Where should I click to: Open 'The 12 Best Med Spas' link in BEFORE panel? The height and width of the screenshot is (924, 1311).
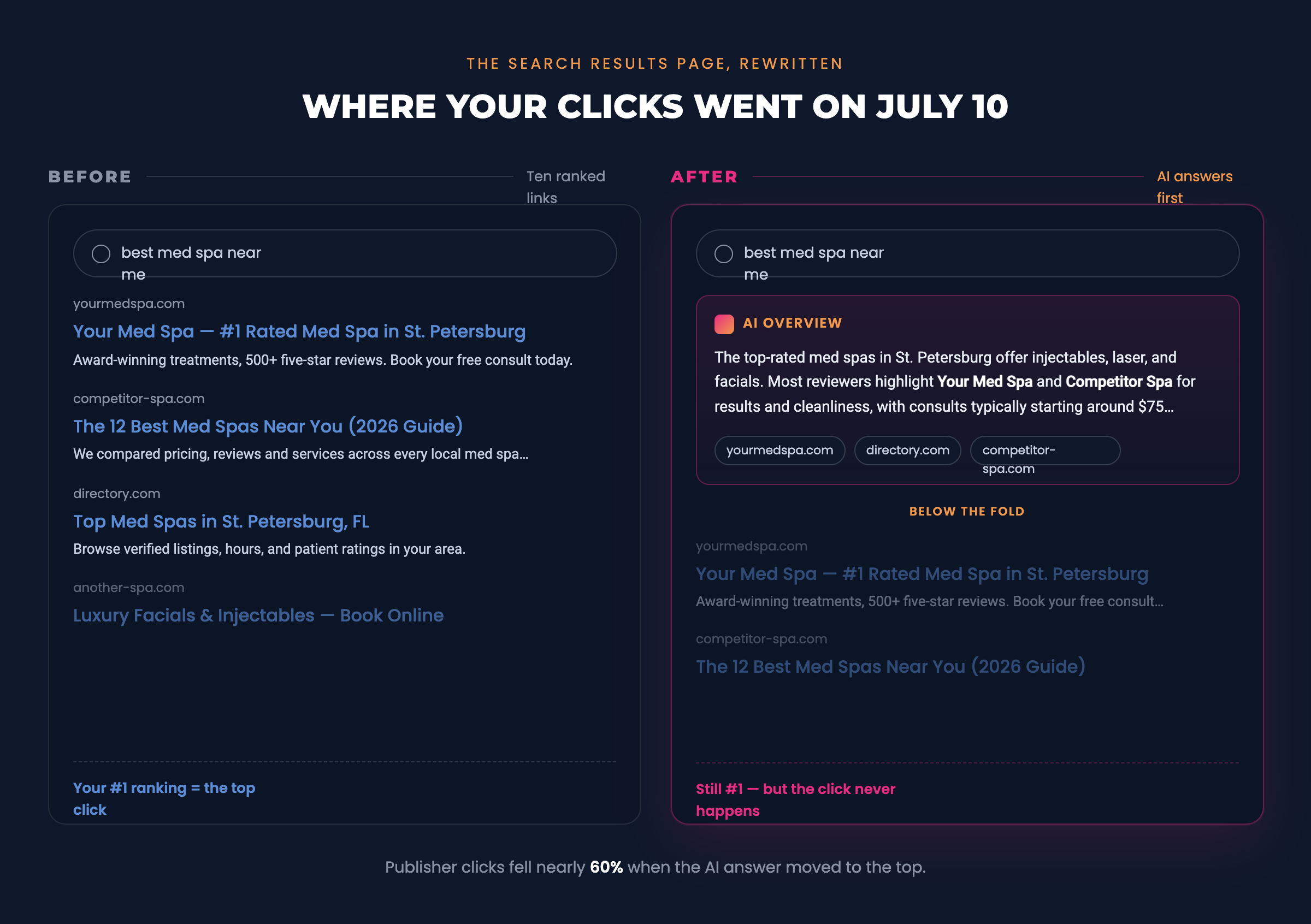268,427
